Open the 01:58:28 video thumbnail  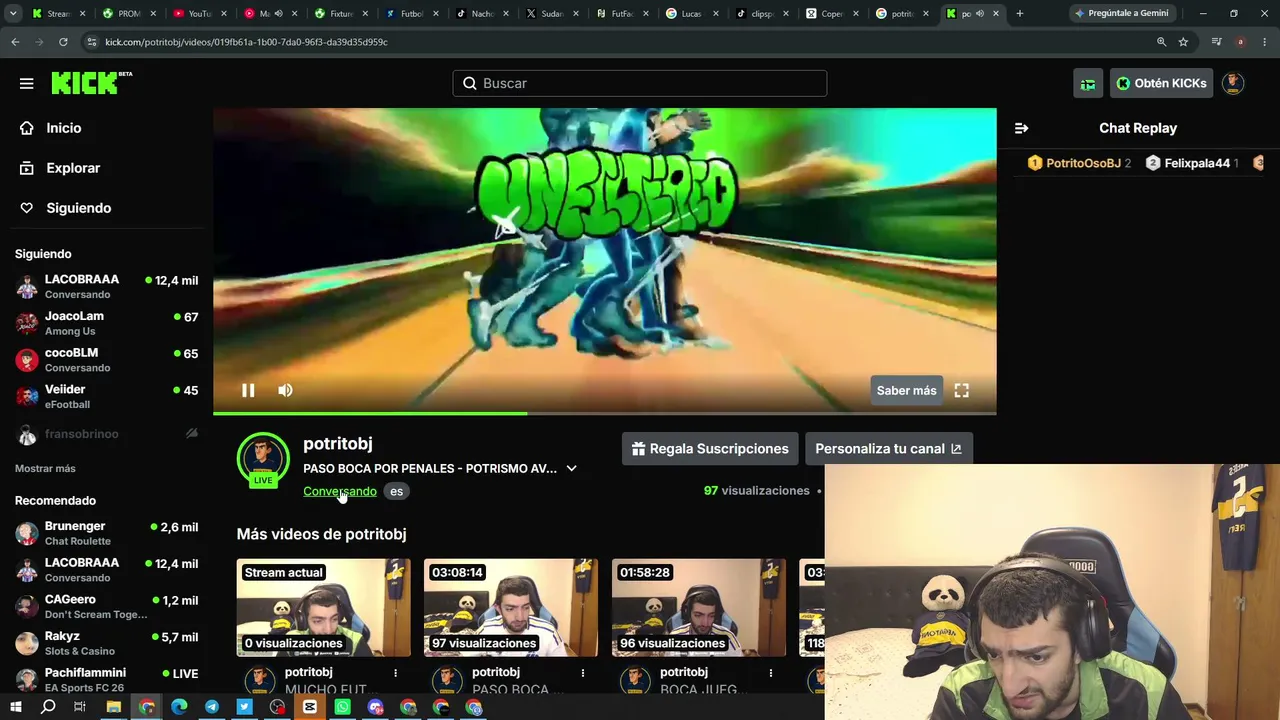[x=699, y=608]
